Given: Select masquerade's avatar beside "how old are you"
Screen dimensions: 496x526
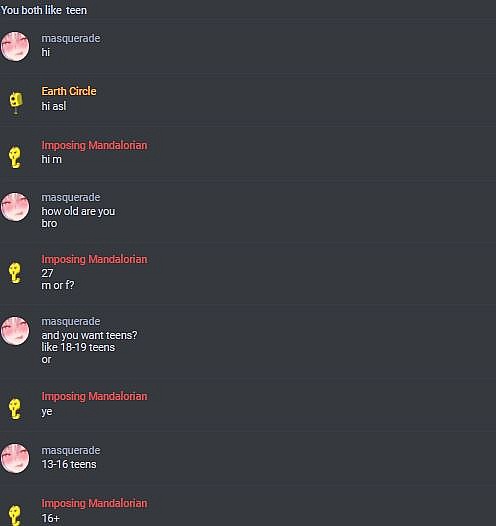Looking at the screenshot, I should (x=15, y=207).
